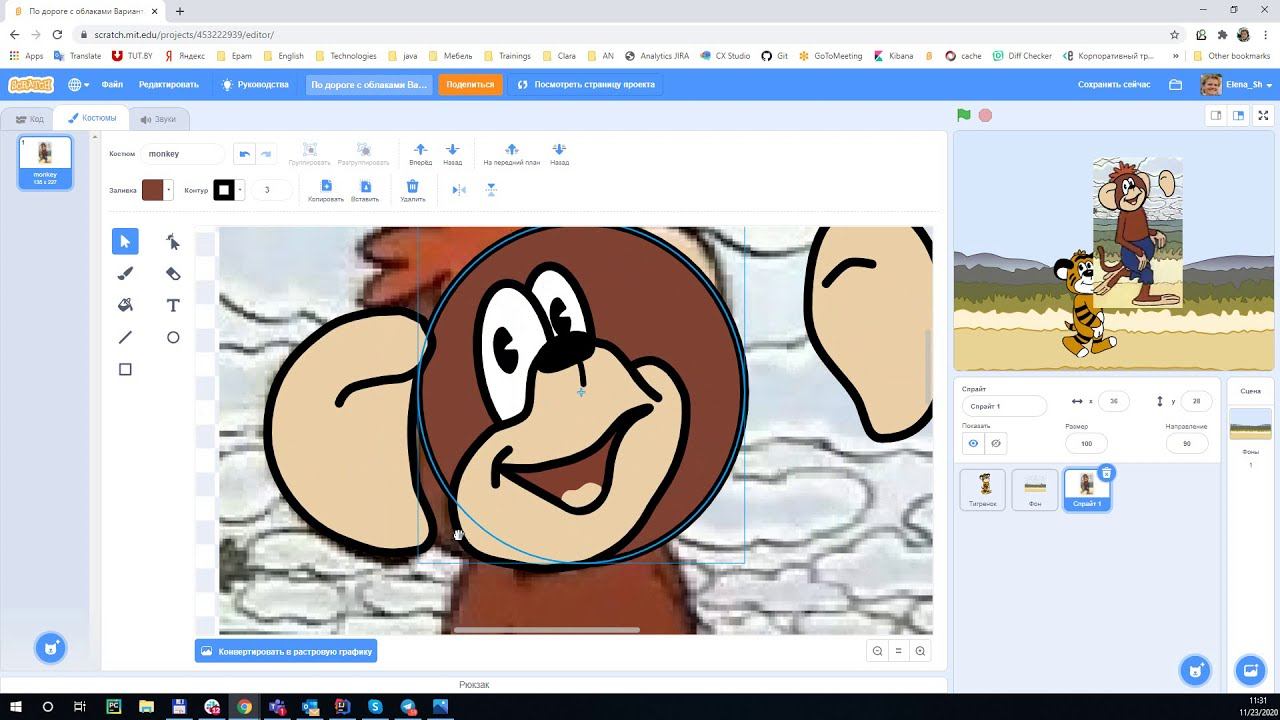Viewport: 1280px width, 720px height.
Task: Choose the Brush tool
Action: [x=125, y=273]
